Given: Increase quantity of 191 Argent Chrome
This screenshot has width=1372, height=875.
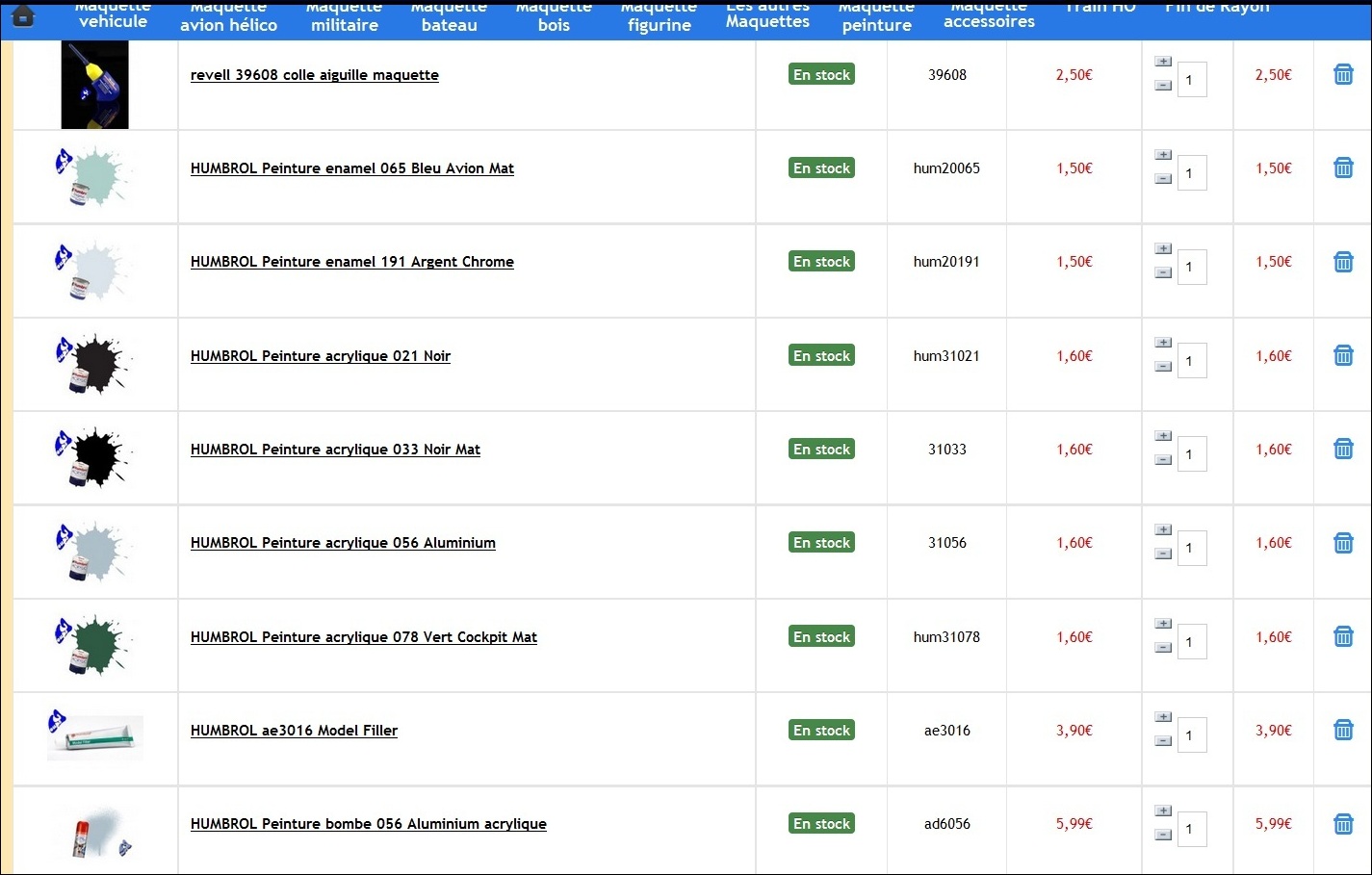Looking at the screenshot, I should click(1163, 249).
